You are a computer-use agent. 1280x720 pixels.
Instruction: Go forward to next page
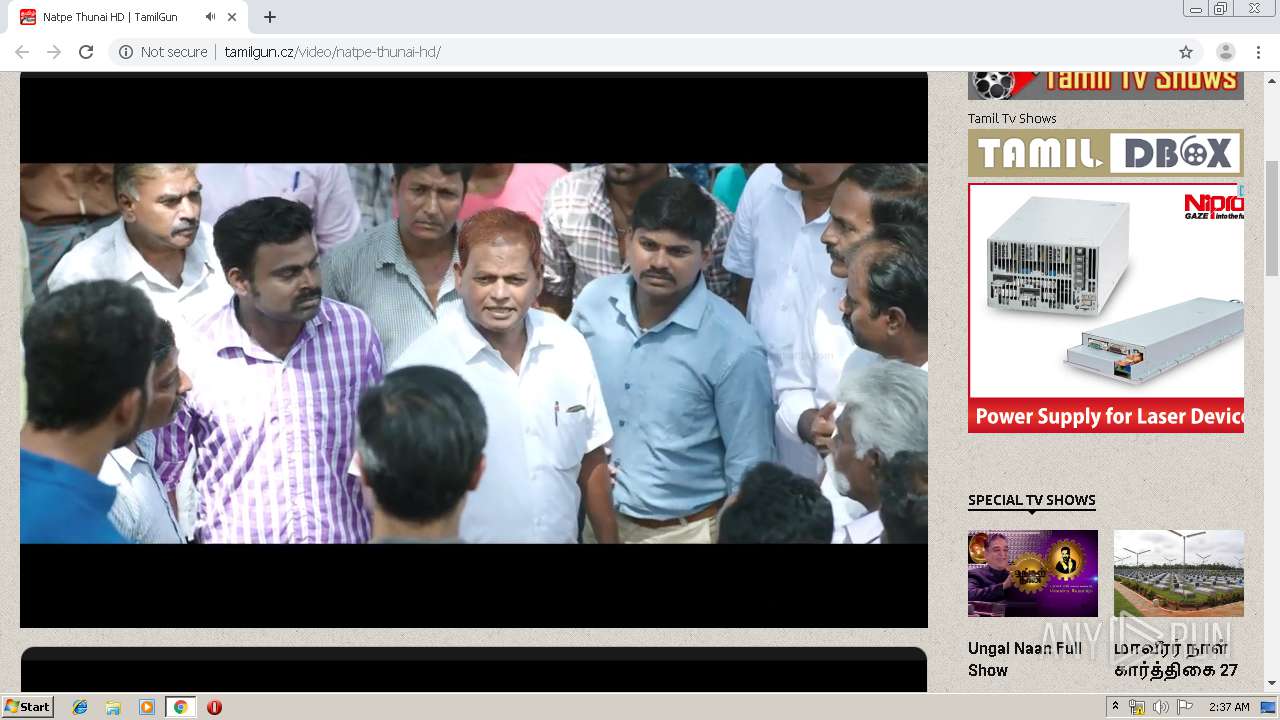coord(54,52)
